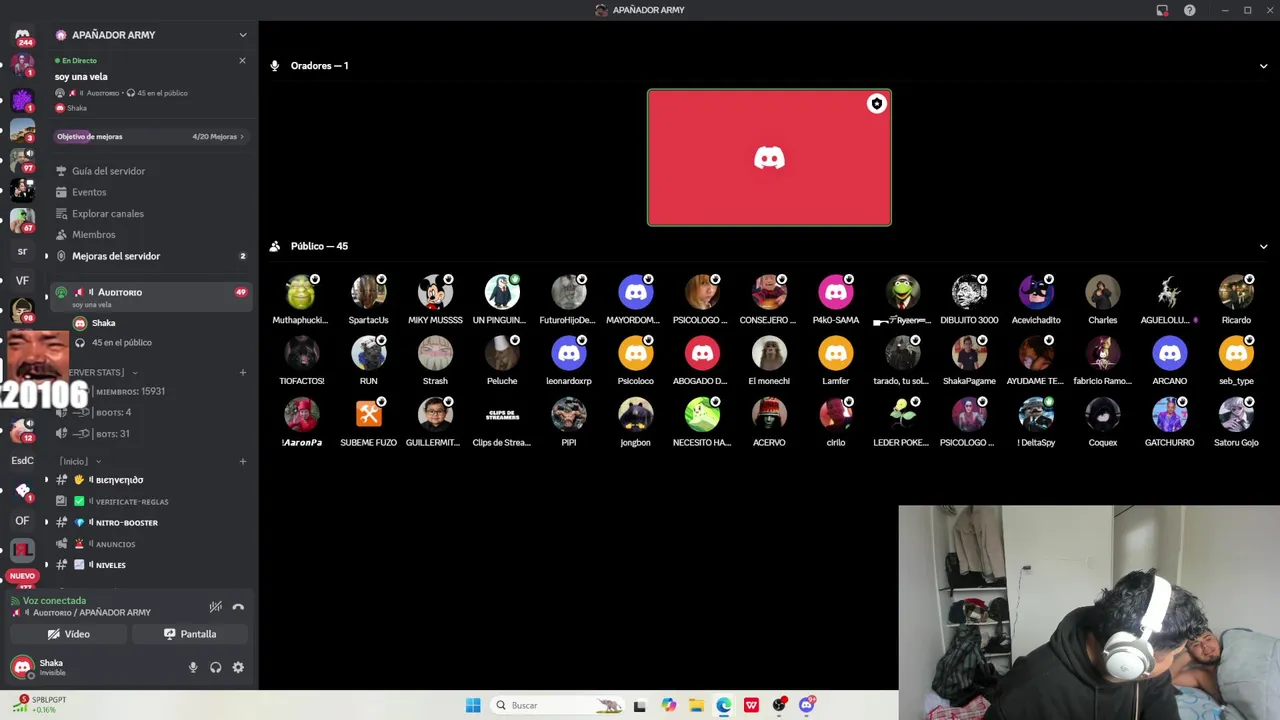Open the 'OF' server in the sidebar
The height and width of the screenshot is (720, 1280).
pos(22,521)
